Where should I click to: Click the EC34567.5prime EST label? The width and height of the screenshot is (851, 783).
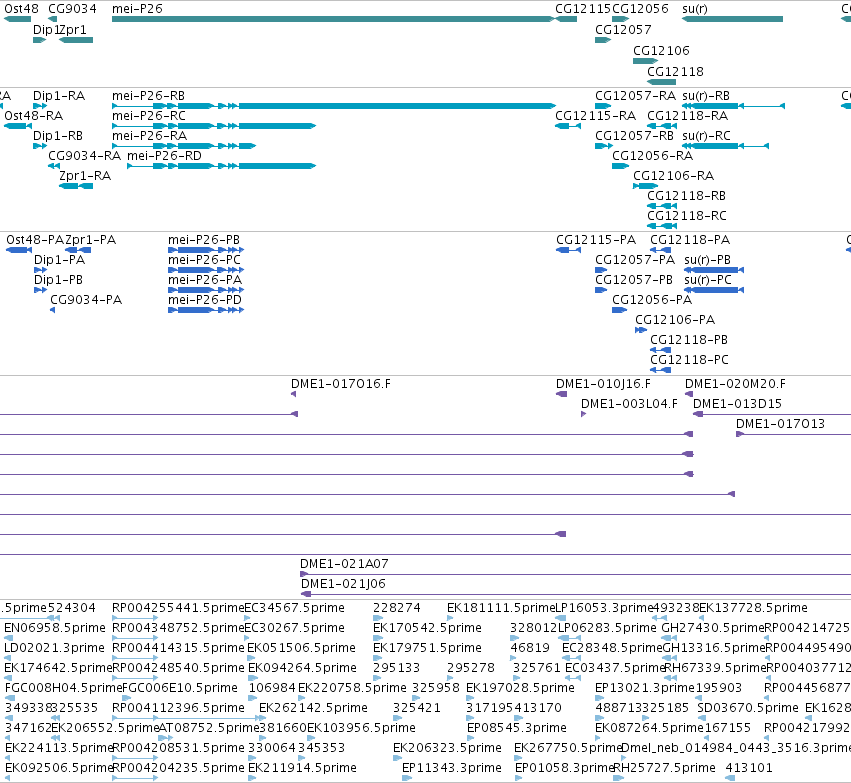click(x=294, y=608)
